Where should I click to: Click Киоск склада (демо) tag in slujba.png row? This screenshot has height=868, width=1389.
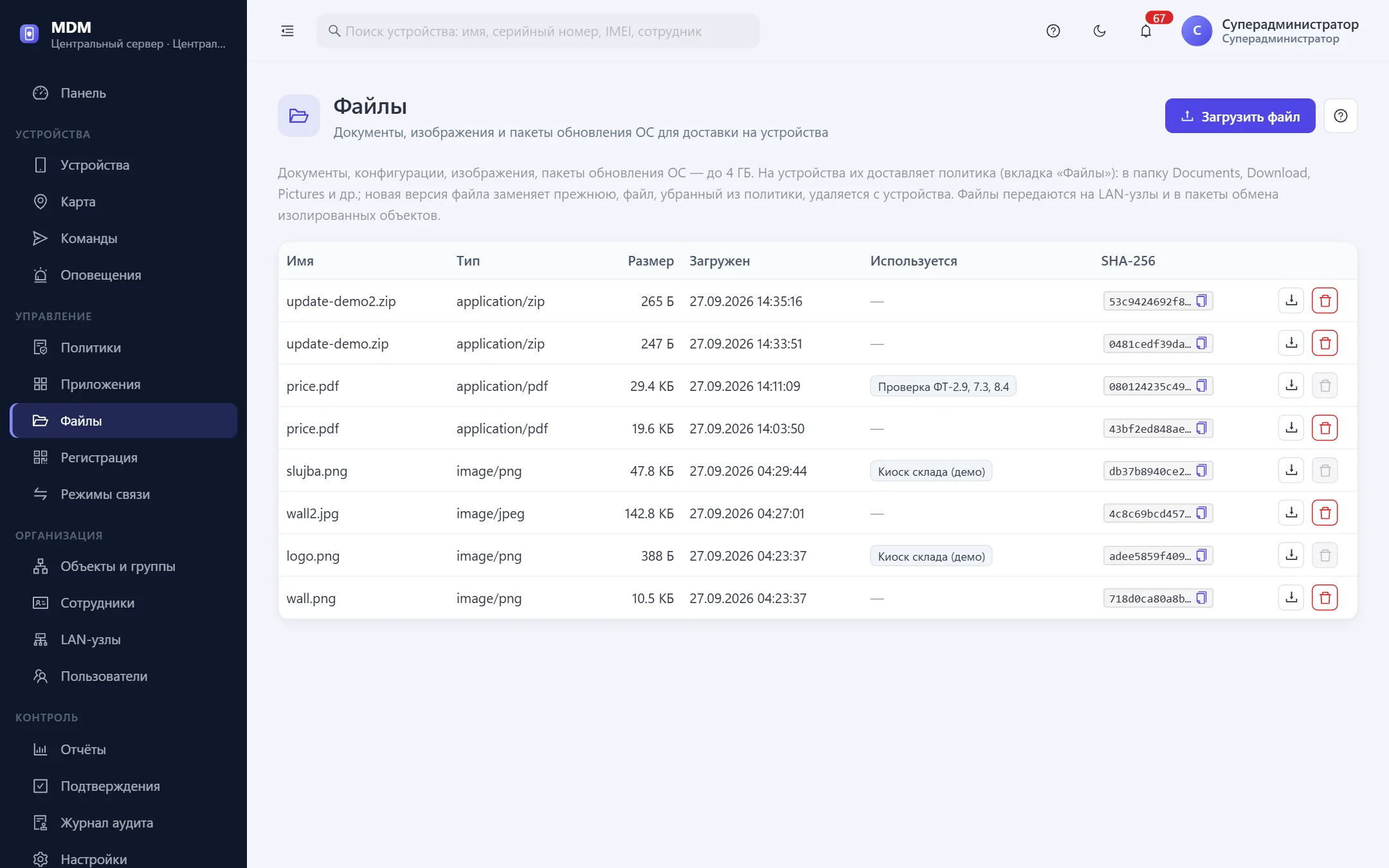(931, 471)
